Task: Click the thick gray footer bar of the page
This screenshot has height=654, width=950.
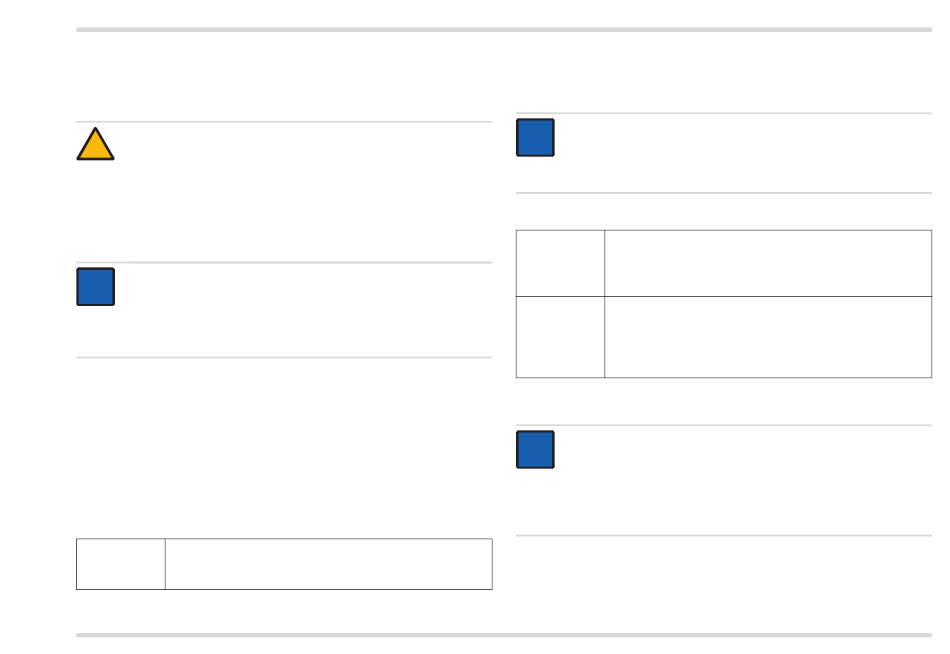Action: [504, 635]
